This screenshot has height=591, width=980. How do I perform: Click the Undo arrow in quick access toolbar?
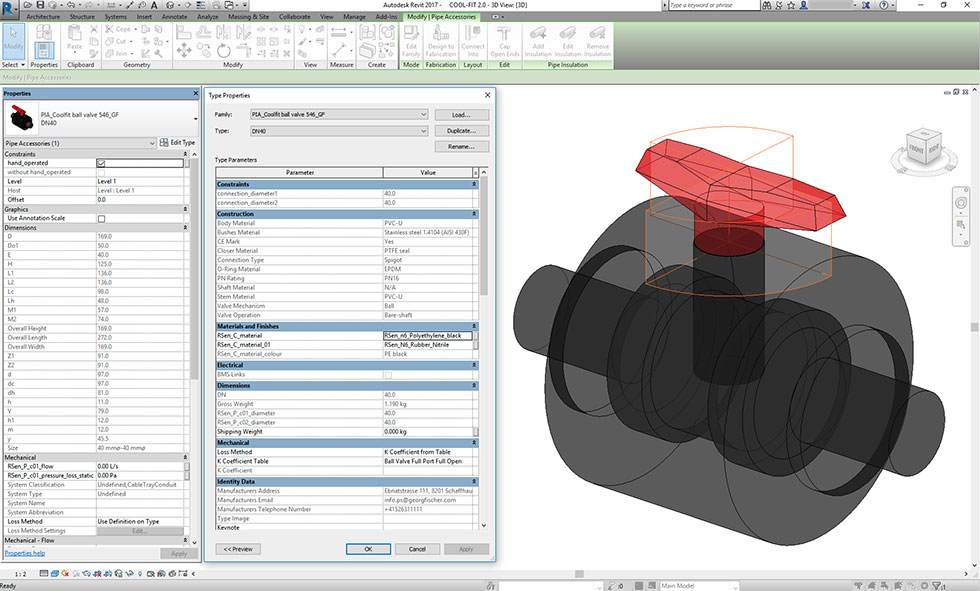coord(71,5)
